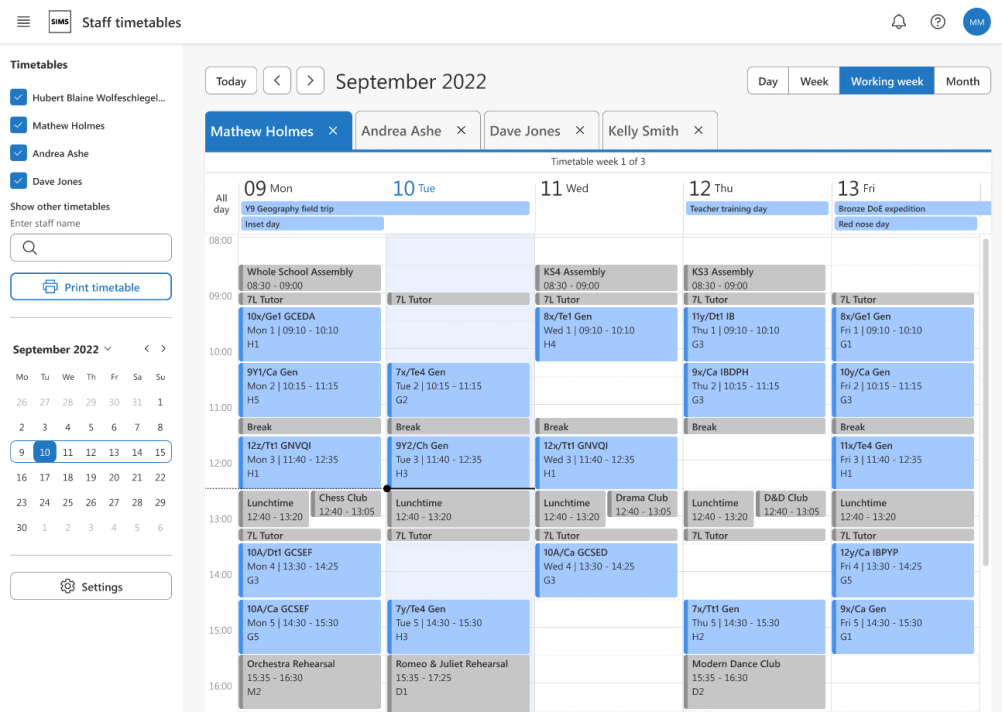Viewport: 1002px width, 712px height.
Task: Click the help question mark icon
Action: 937,22
